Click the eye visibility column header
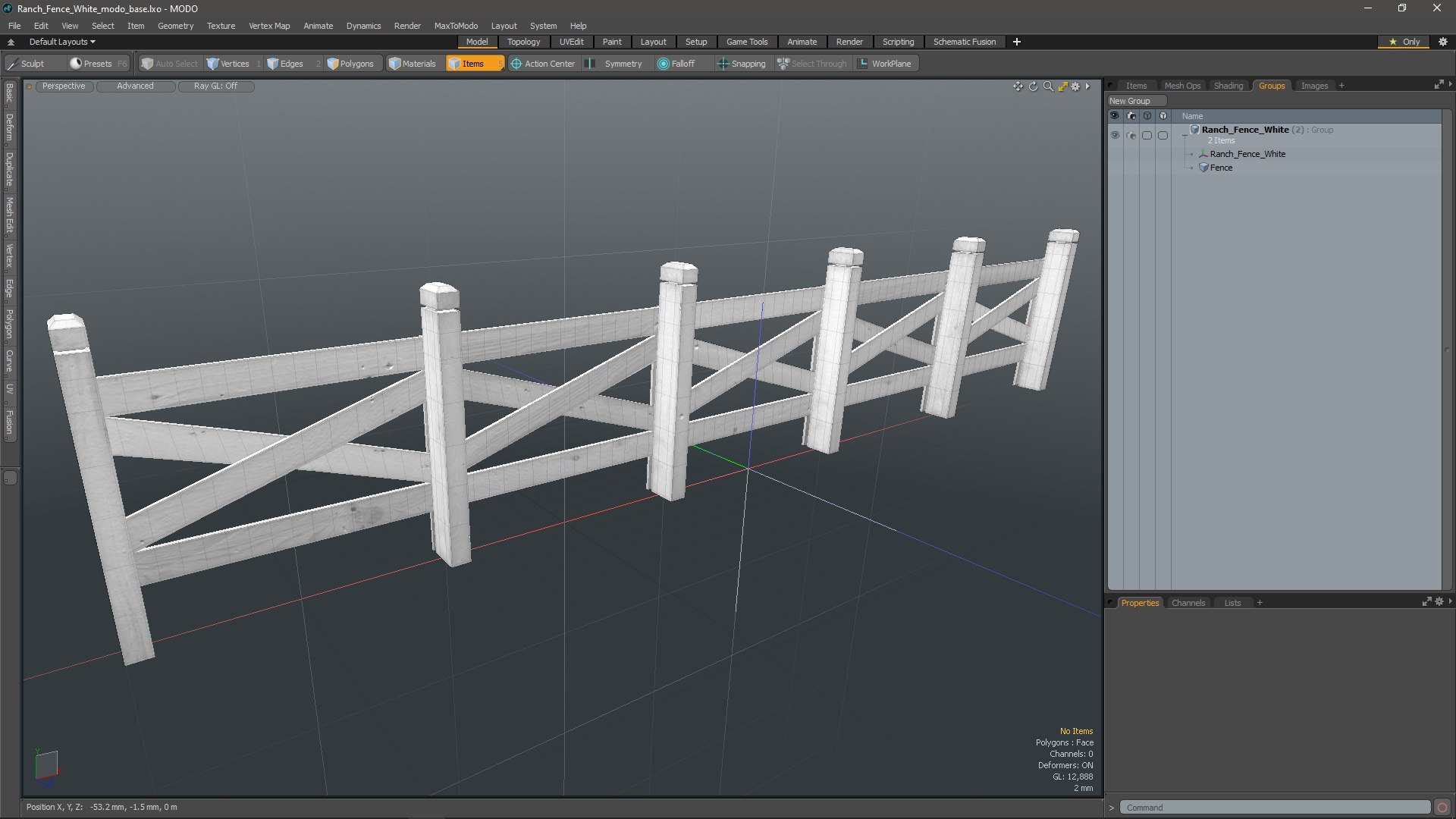The image size is (1456, 819). click(1115, 116)
